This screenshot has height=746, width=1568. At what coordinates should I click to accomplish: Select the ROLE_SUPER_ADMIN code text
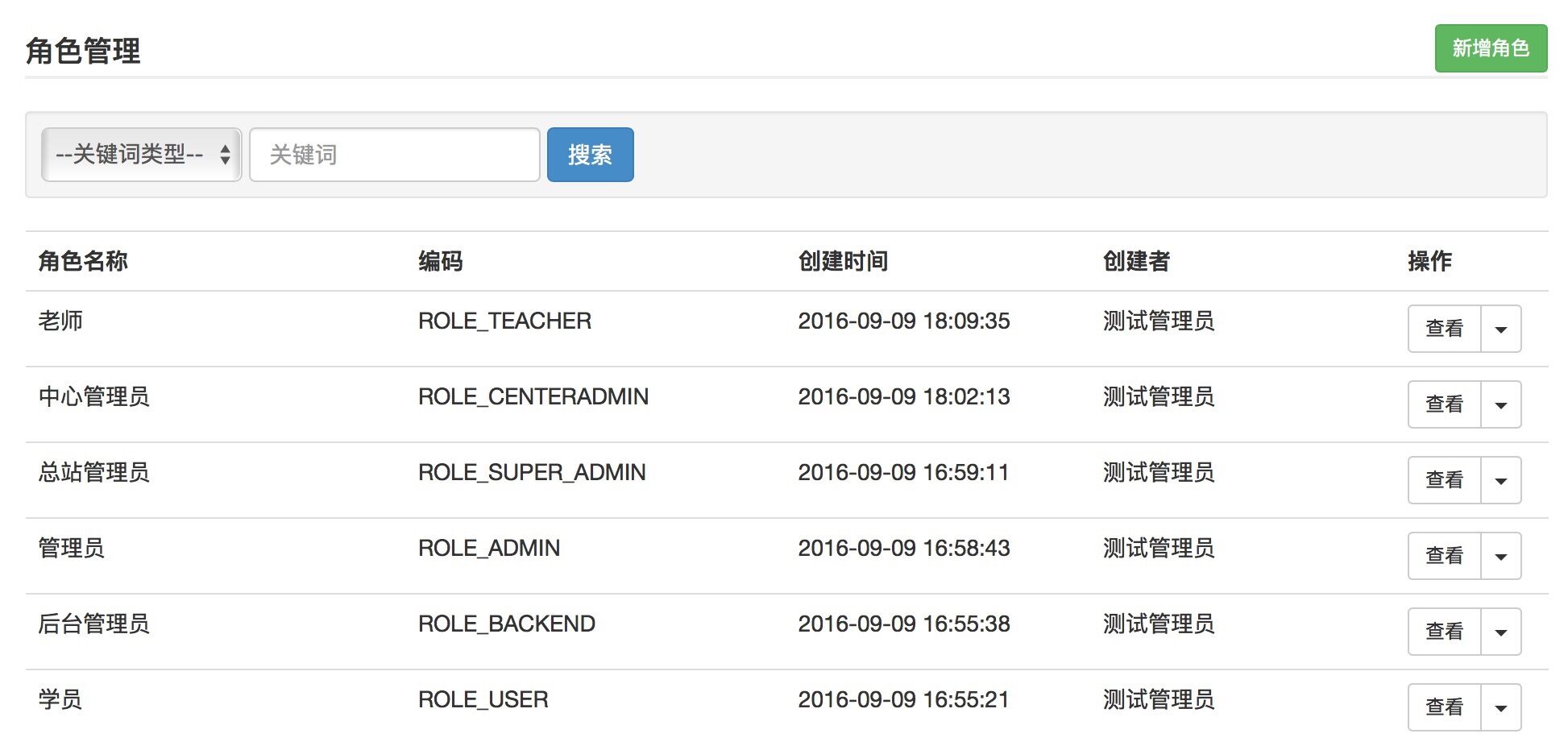pos(532,472)
